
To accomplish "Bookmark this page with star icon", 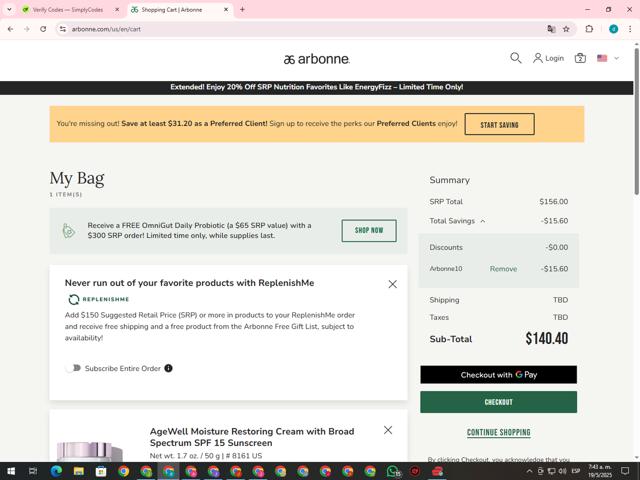I will [x=566, y=29].
